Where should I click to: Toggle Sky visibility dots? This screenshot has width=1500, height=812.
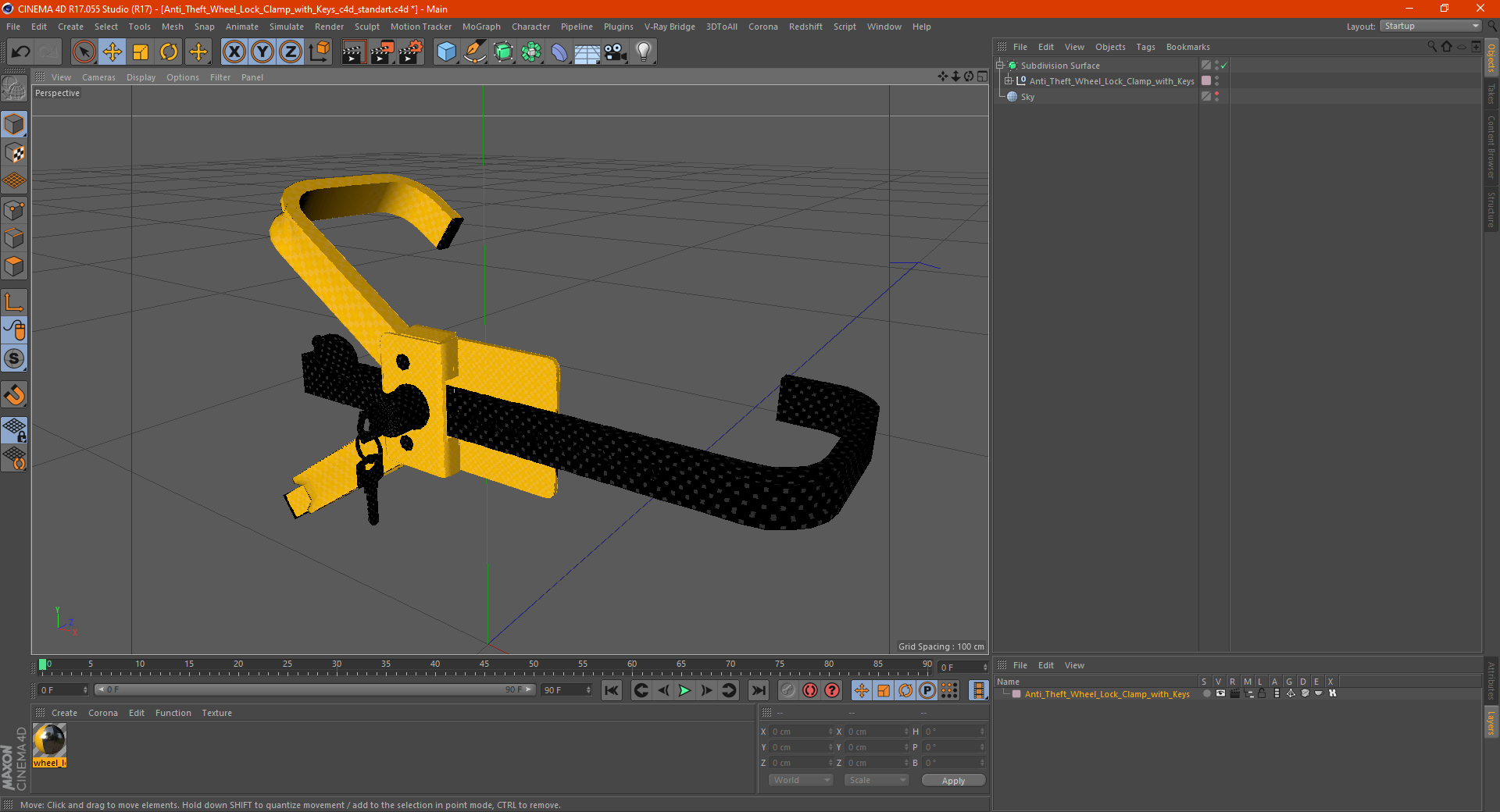(1216, 96)
